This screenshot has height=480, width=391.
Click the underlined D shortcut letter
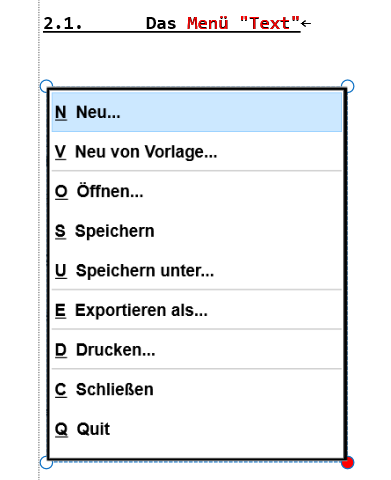point(61,350)
